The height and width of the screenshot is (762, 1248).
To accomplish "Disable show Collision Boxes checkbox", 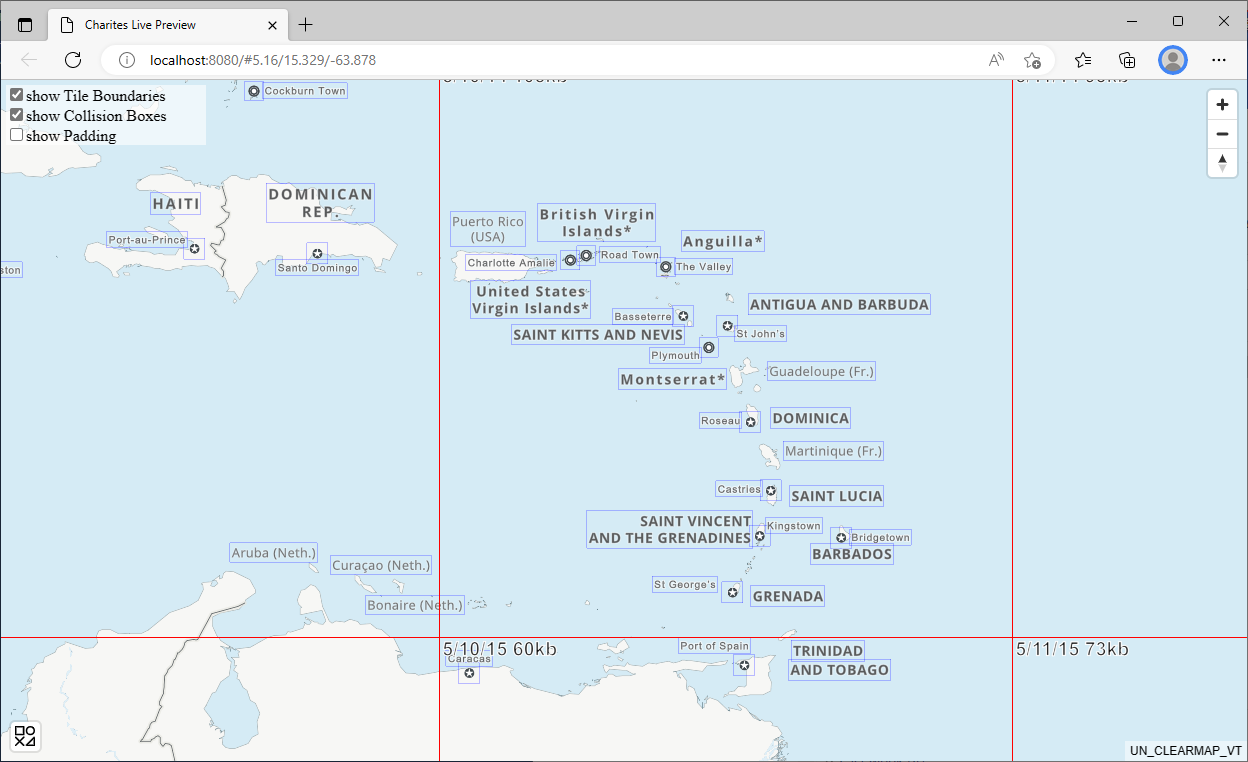I will coord(17,115).
